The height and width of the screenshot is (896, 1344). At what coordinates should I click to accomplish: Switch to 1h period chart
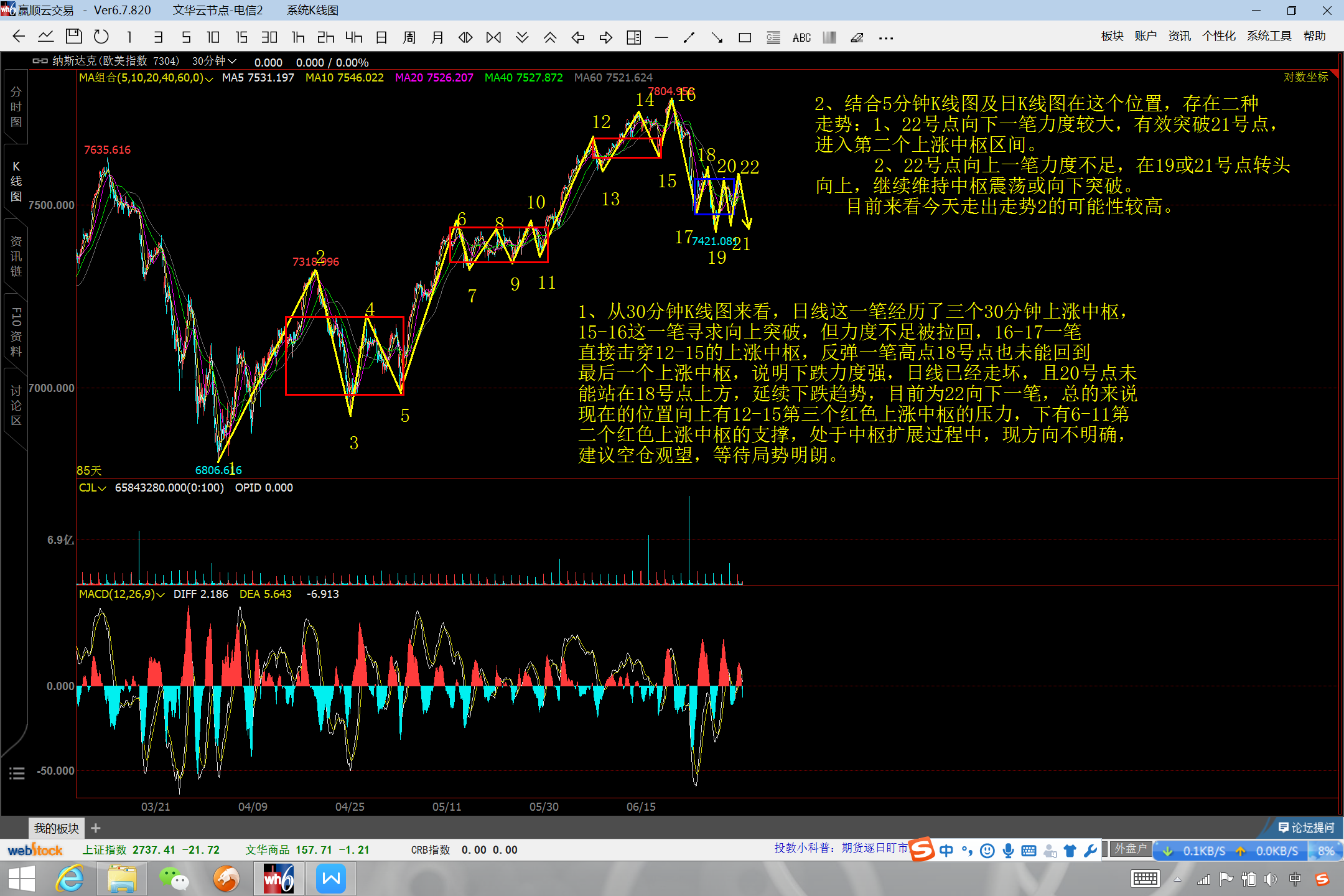[298, 37]
